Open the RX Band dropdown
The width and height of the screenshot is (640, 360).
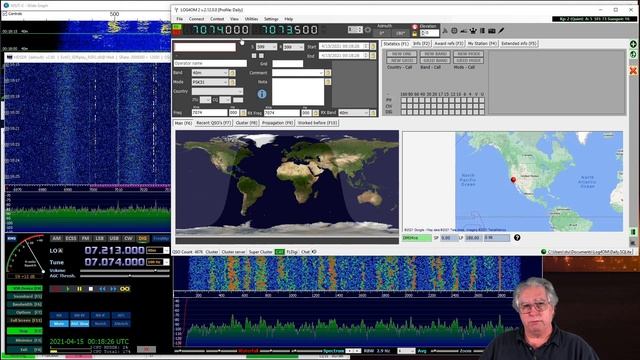(353, 113)
